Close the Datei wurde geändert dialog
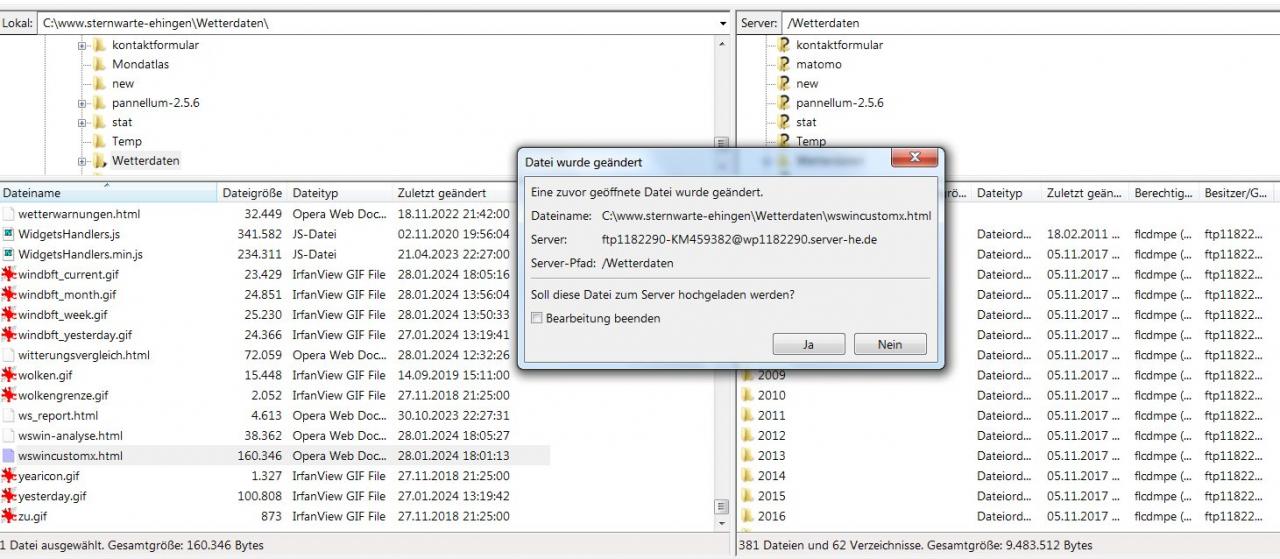1280x559 pixels. click(x=913, y=159)
